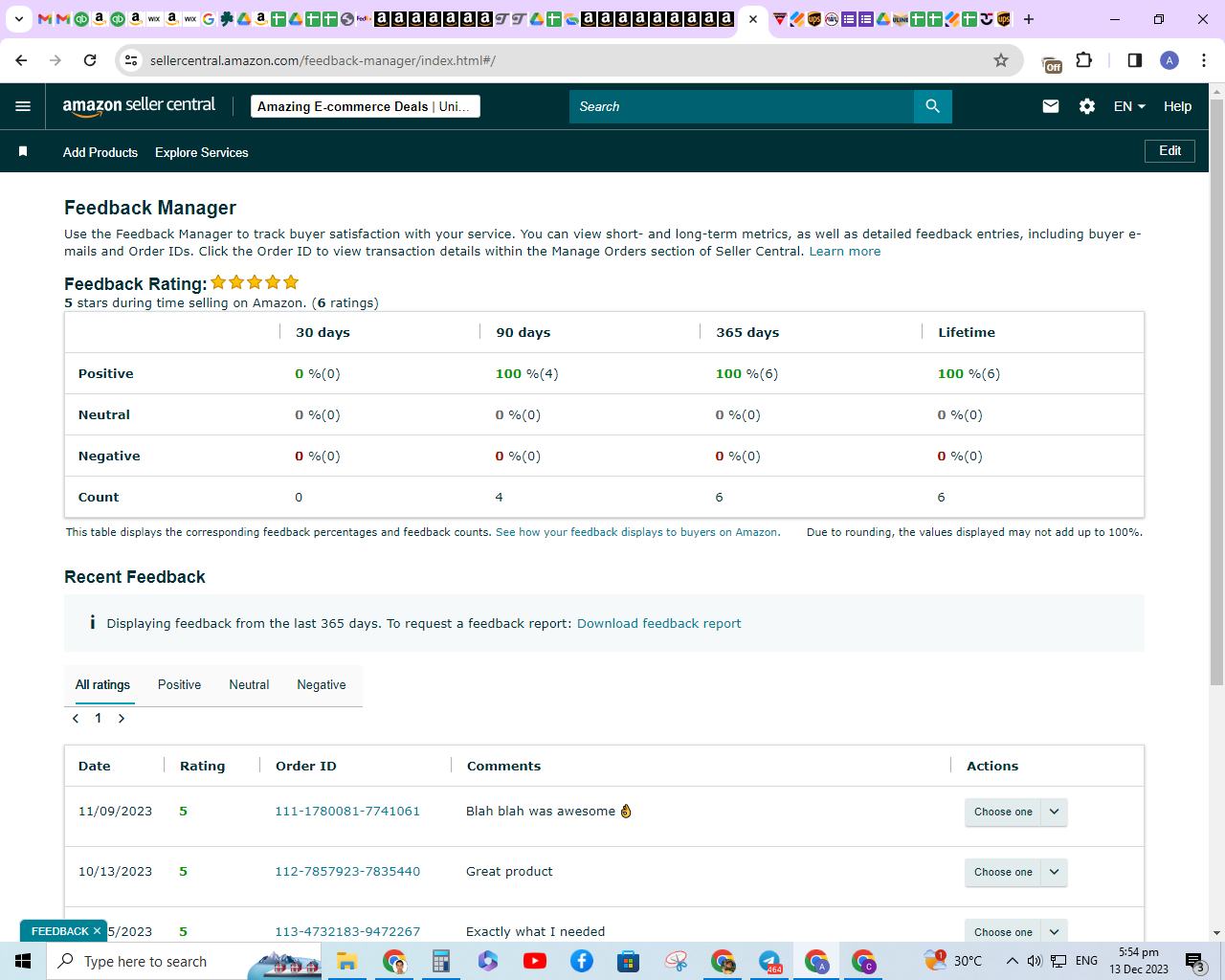Go to next feedback page arrow

[x=122, y=719]
